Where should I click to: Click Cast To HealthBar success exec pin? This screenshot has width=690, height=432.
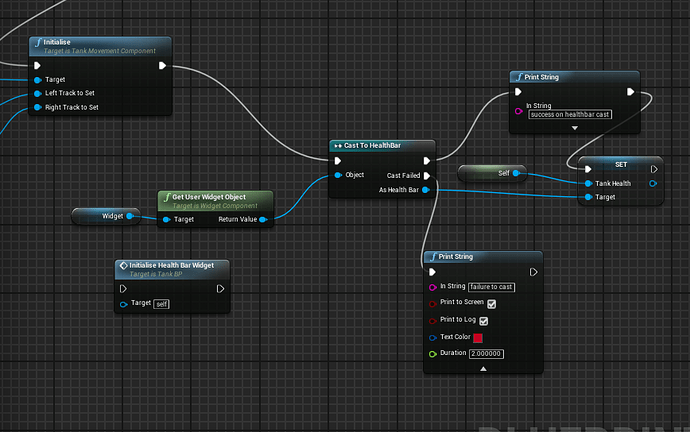(426, 161)
